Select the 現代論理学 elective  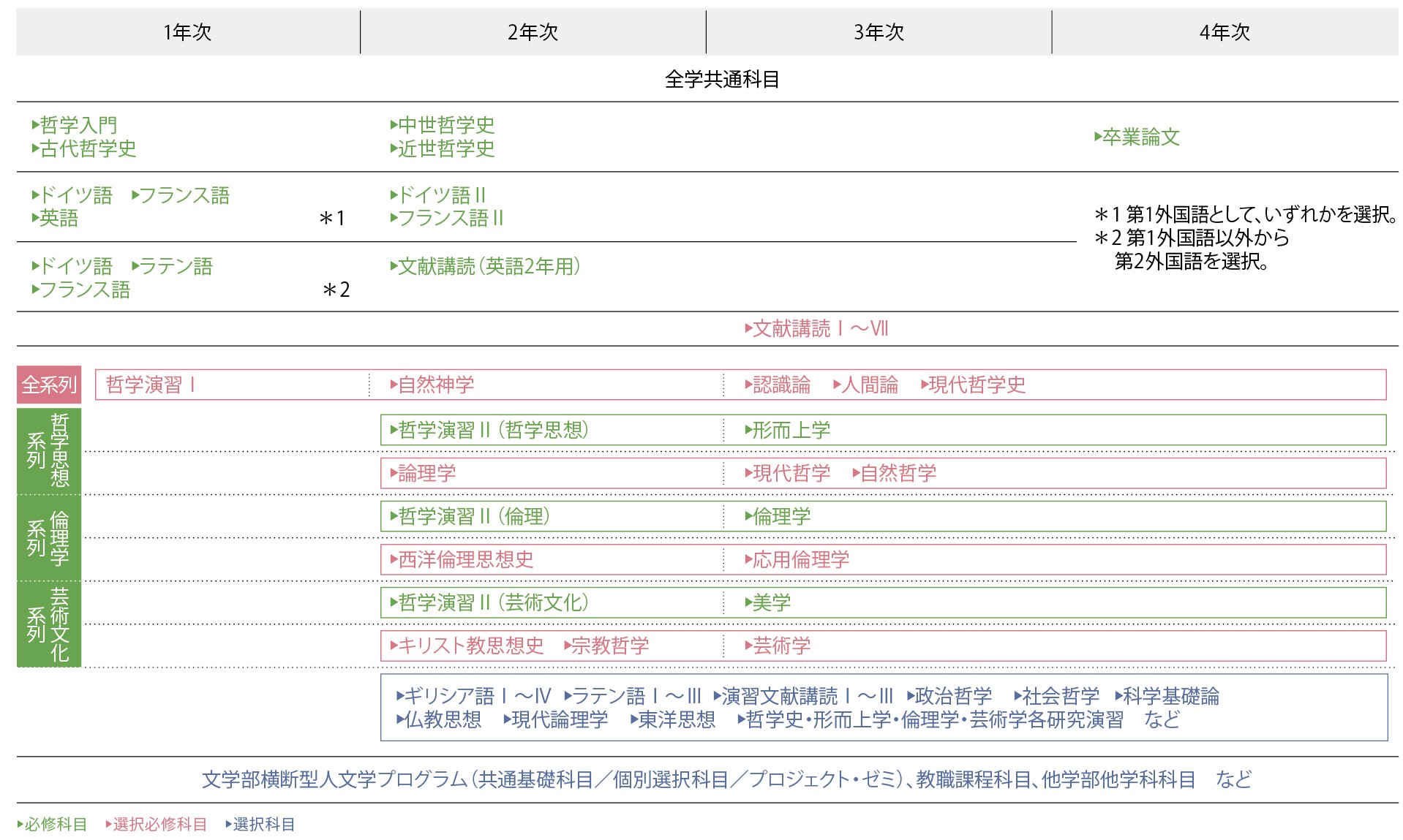click(556, 719)
